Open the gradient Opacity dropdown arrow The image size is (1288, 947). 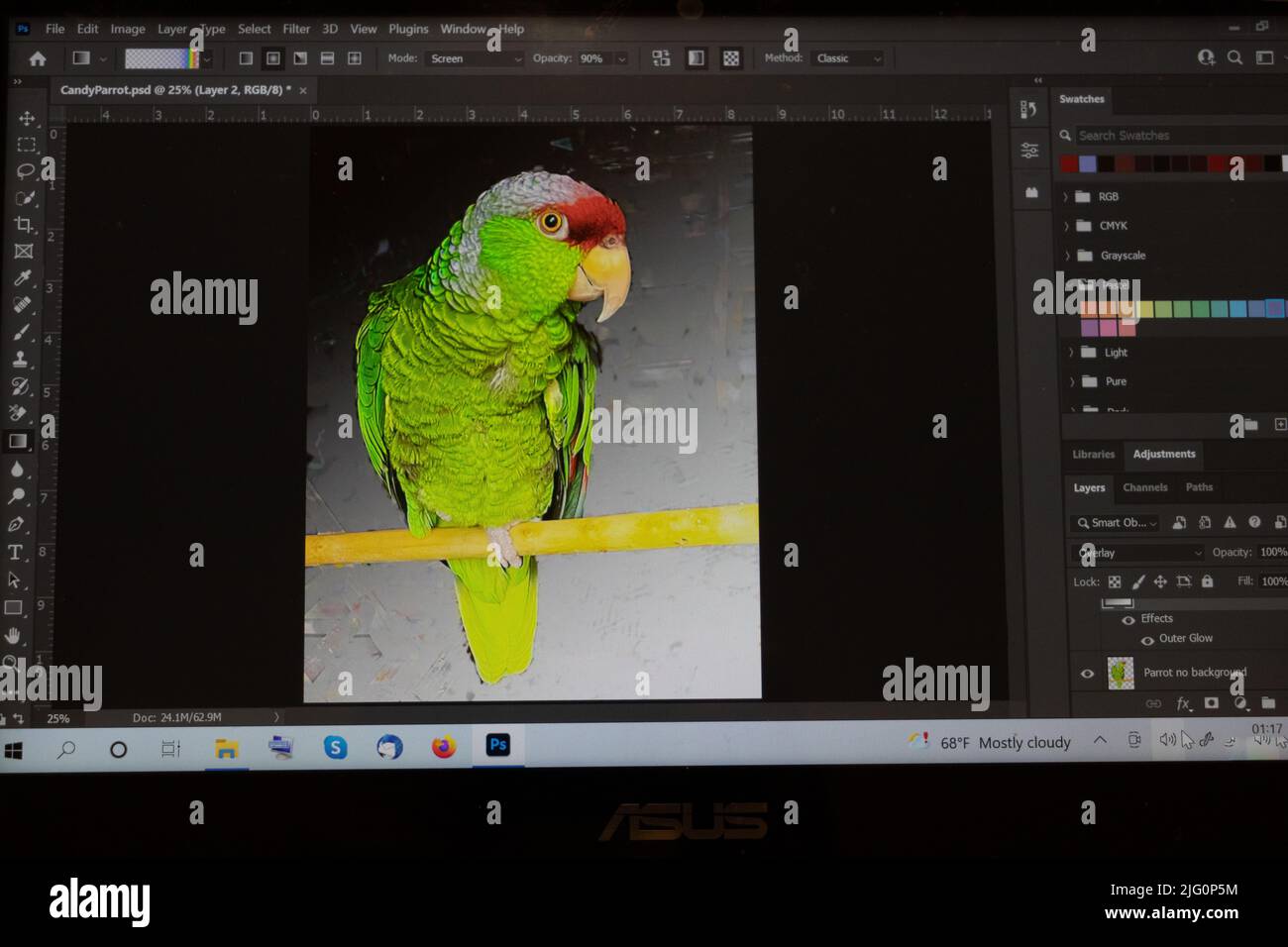(622, 58)
